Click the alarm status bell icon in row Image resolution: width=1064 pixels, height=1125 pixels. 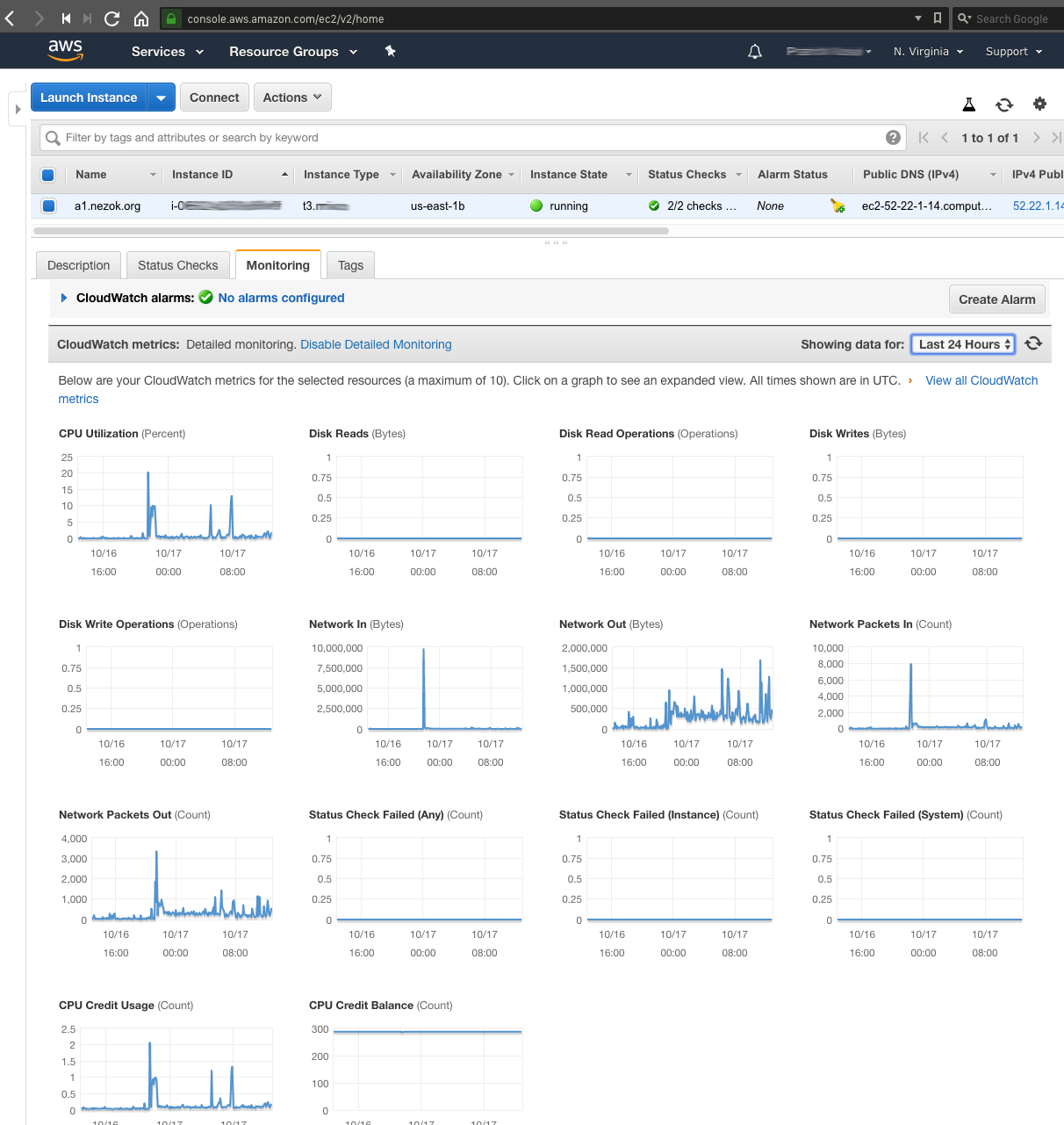pos(838,206)
